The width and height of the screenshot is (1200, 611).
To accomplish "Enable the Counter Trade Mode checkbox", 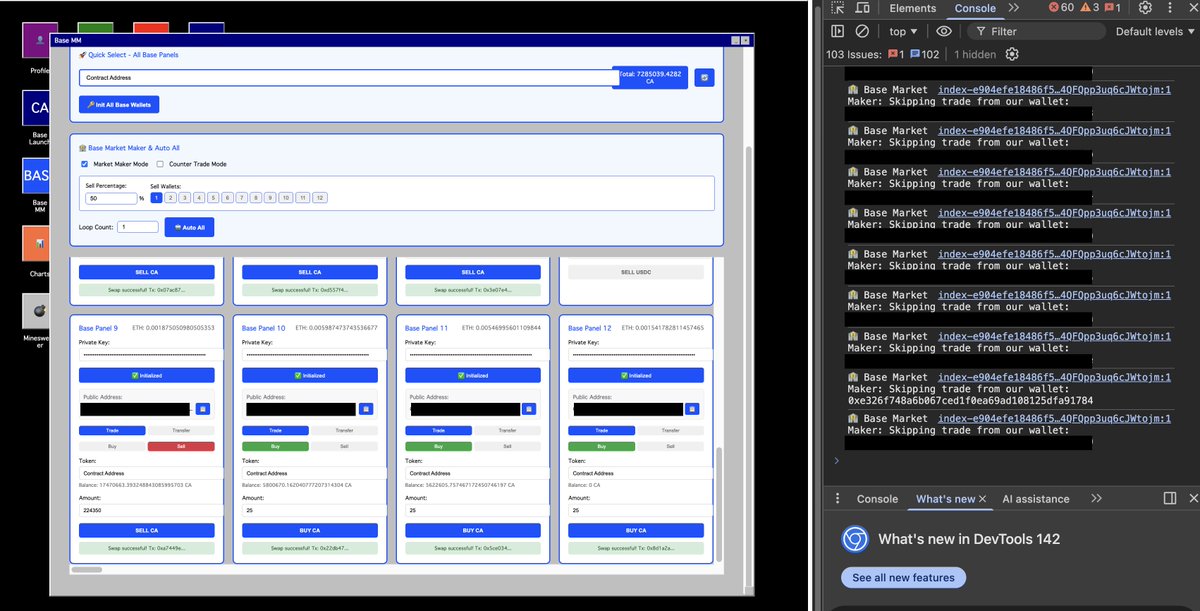I will (160, 164).
